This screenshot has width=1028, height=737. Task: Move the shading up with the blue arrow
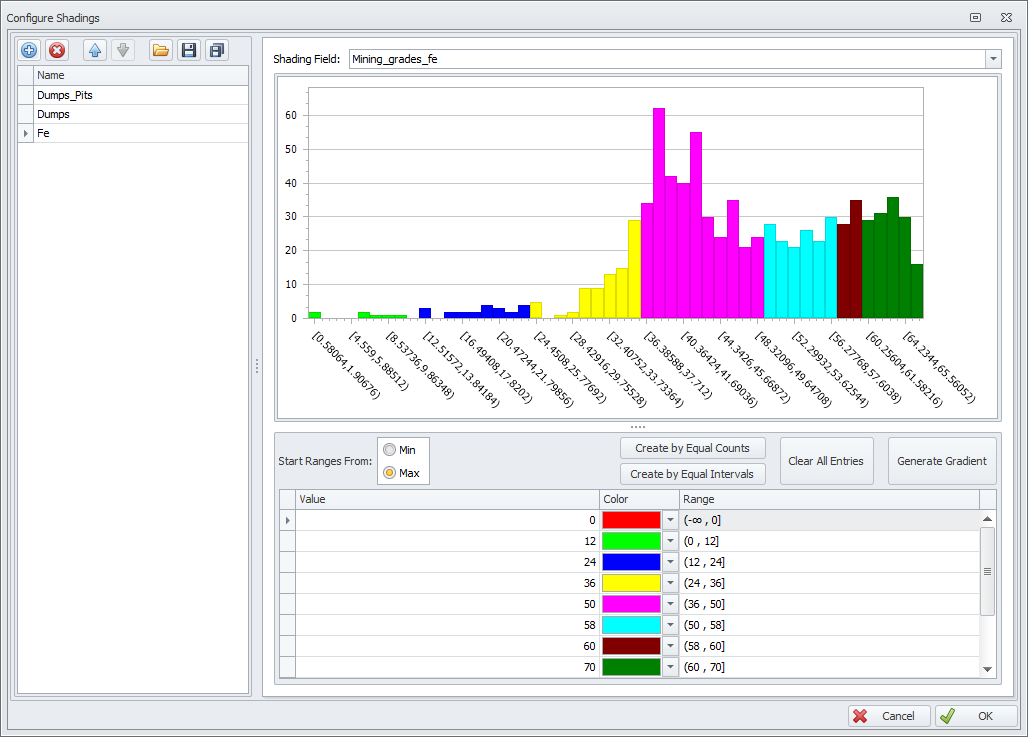pyautogui.click(x=94, y=50)
